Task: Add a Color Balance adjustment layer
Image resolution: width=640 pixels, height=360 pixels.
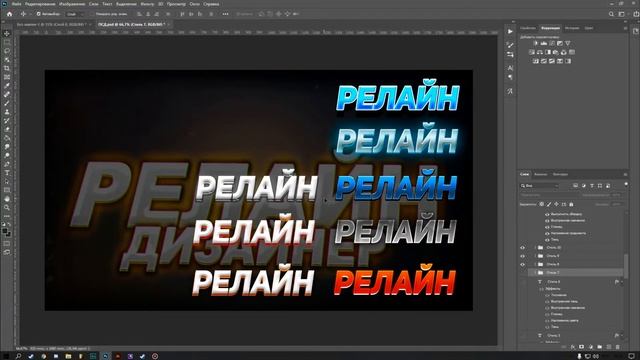Action: pyautogui.click(x=540, y=52)
